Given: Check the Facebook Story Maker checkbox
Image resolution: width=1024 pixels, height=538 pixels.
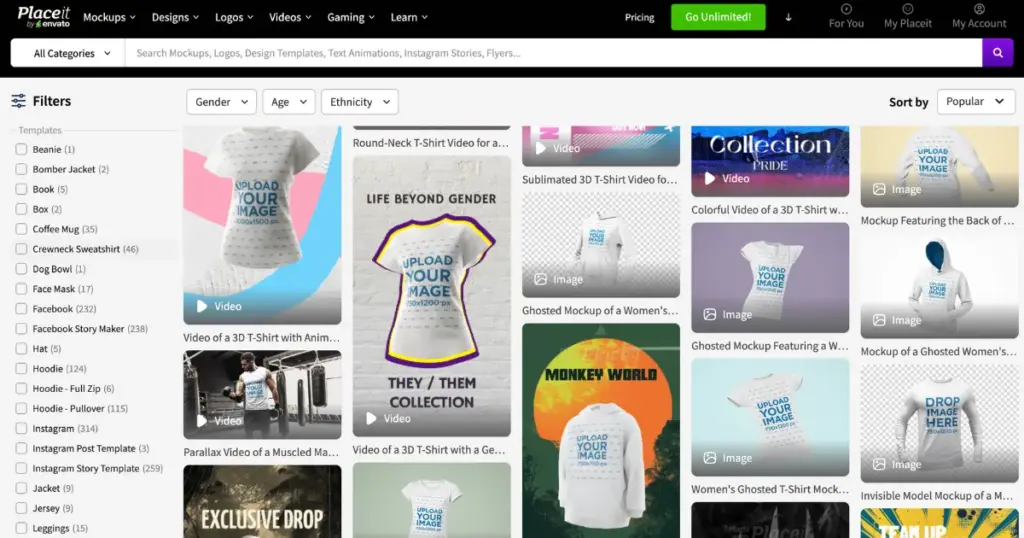Looking at the screenshot, I should (21, 329).
